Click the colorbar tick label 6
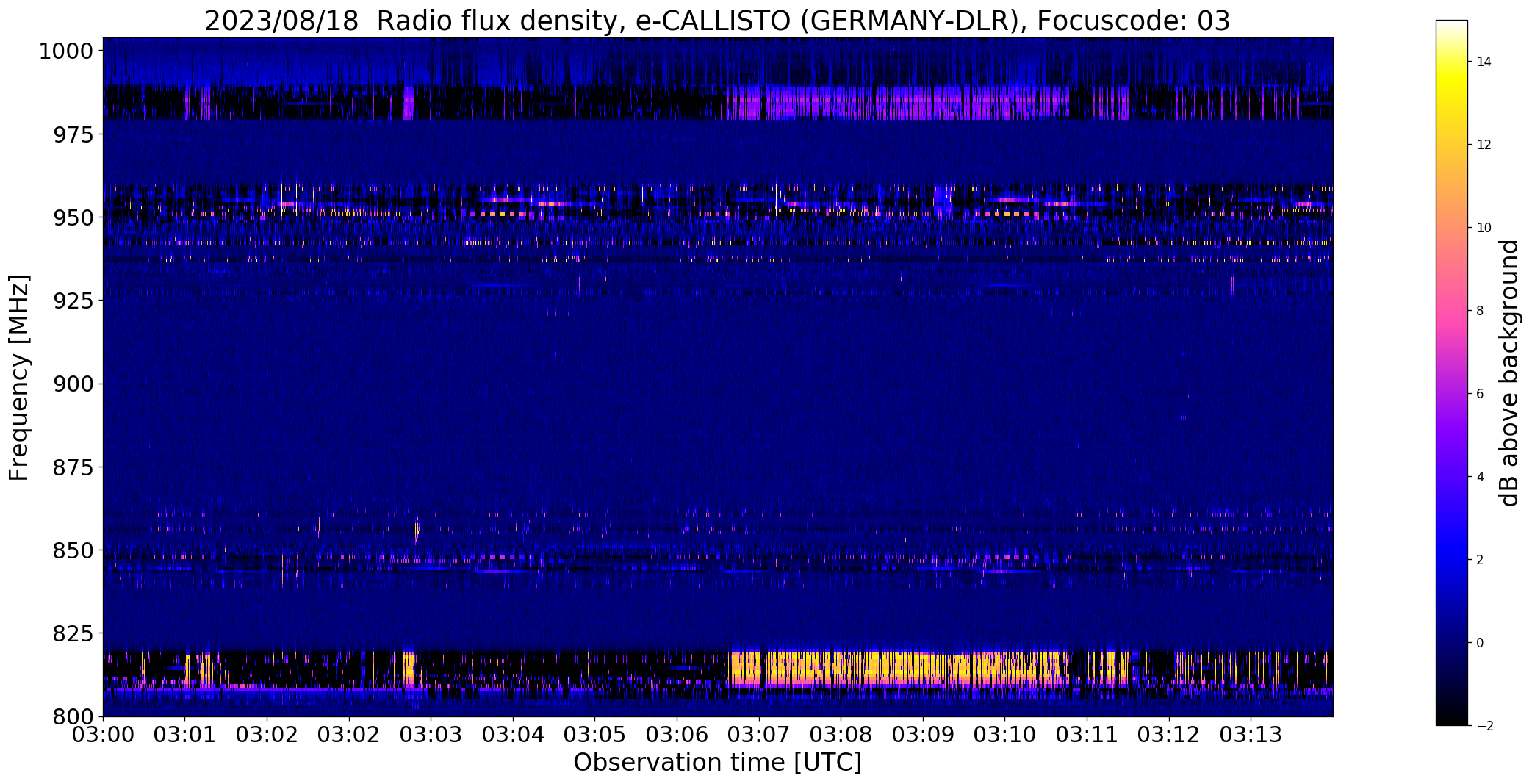This screenshot has height=784, width=1532. click(x=1480, y=394)
